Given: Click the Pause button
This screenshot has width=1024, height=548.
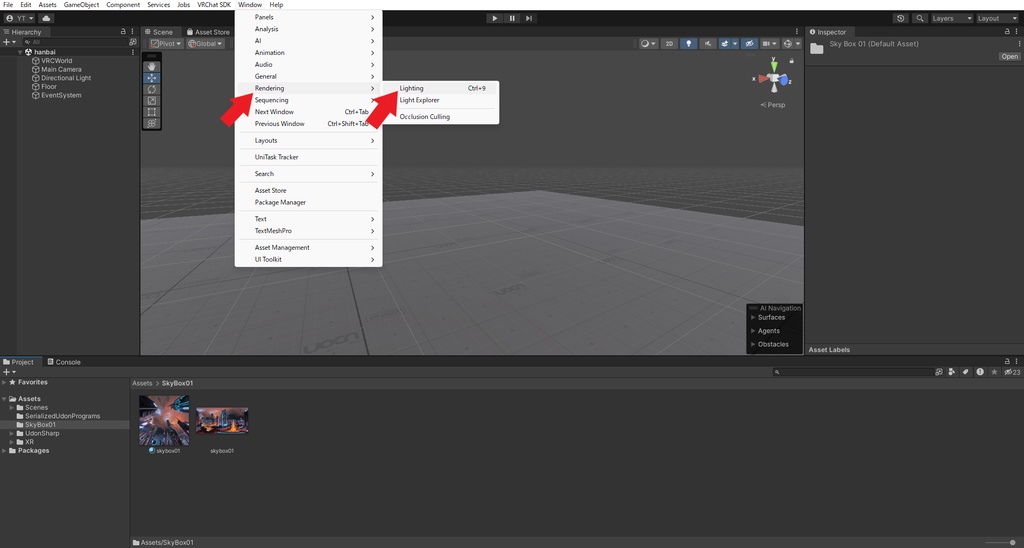Looking at the screenshot, I should click(512, 18).
